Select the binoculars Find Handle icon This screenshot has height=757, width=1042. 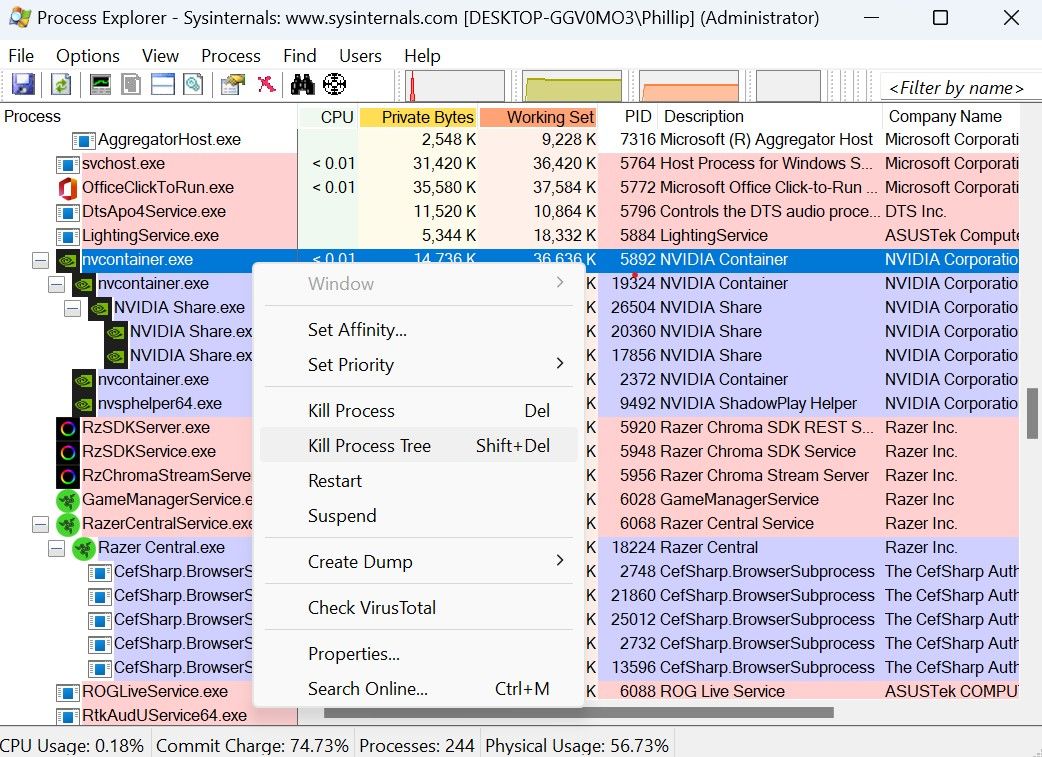[303, 84]
